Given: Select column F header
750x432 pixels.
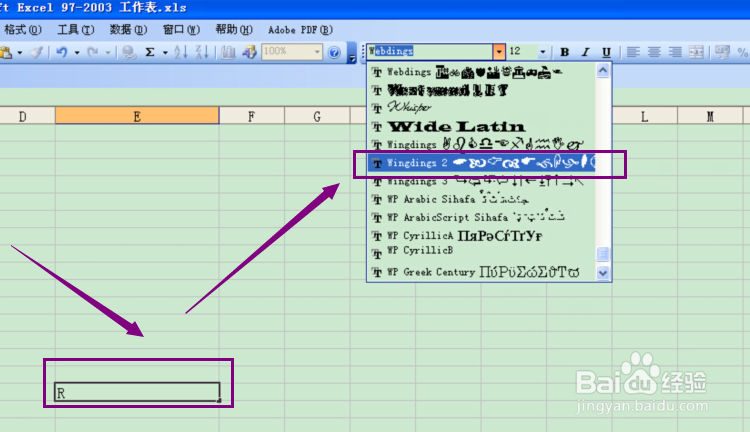Looking at the screenshot, I should click(x=252, y=116).
